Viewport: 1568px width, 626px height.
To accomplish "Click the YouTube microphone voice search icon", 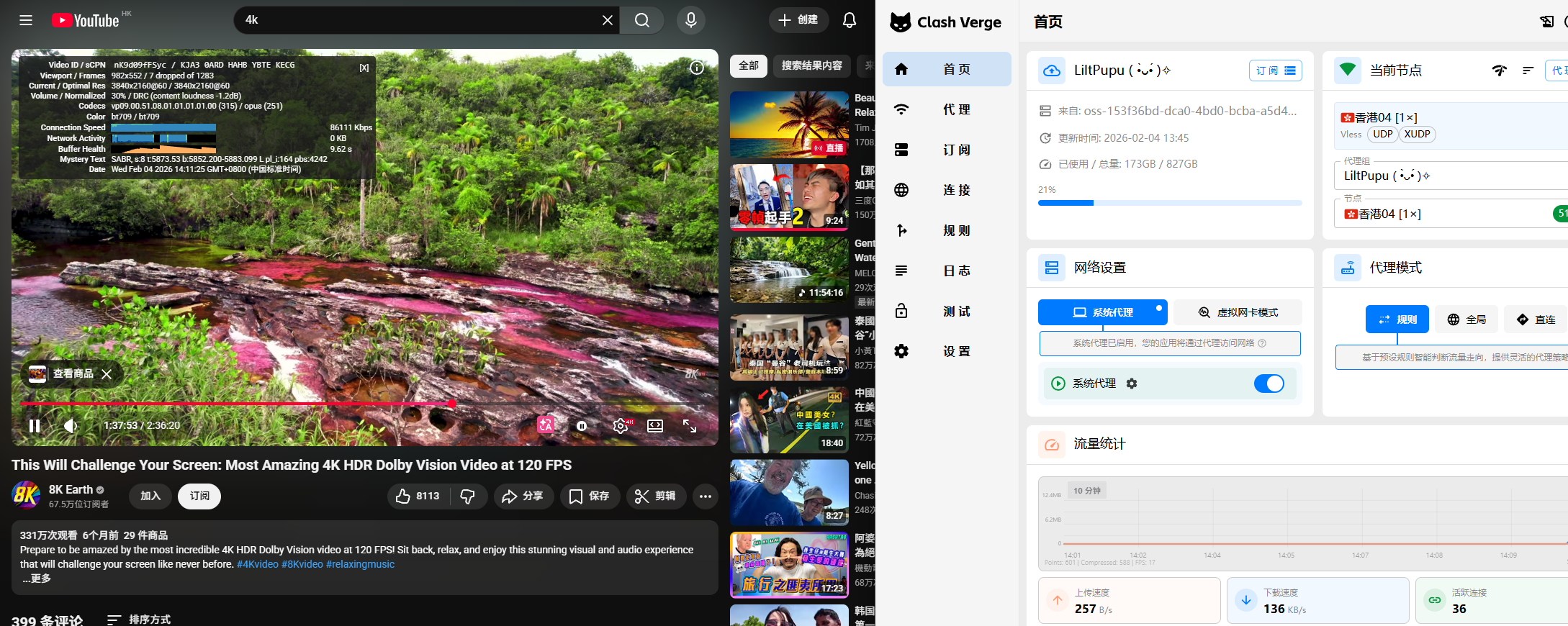I will (690, 20).
